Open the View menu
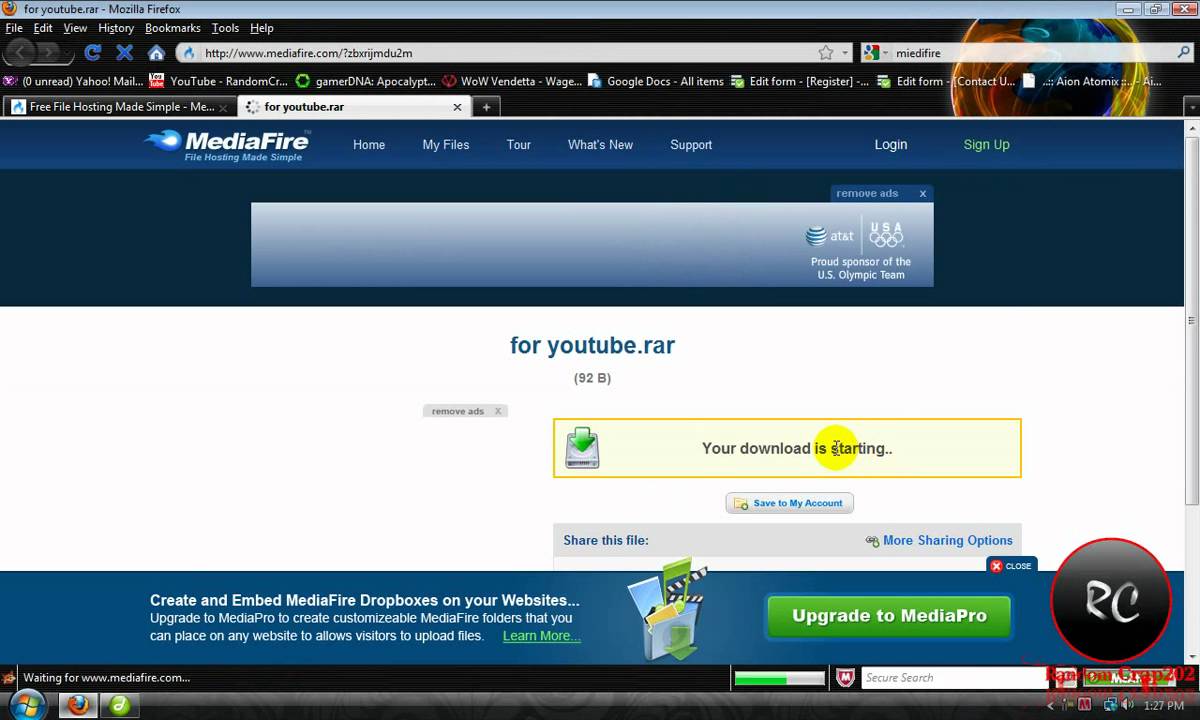 [x=75, y=28]
